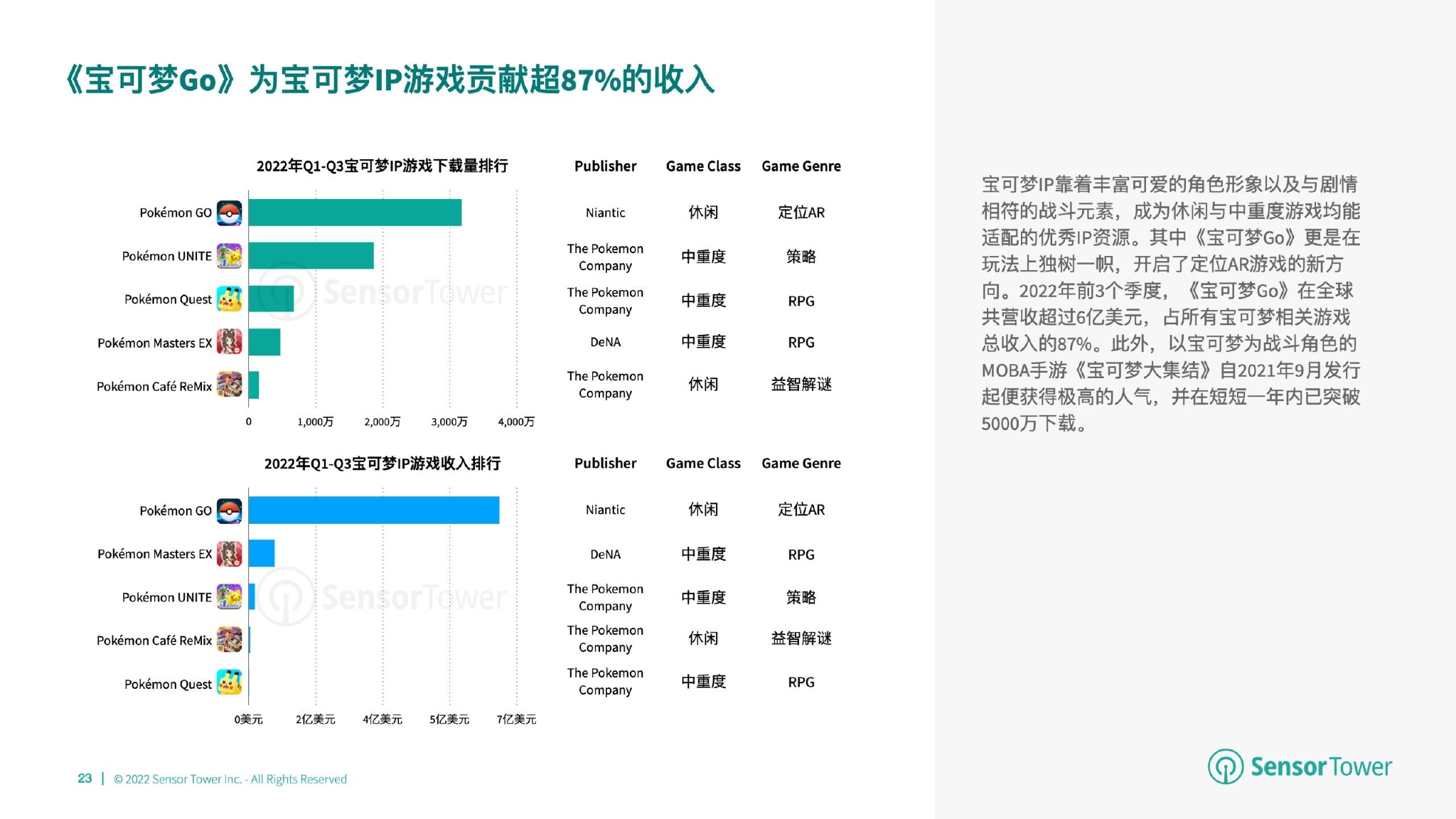This screenshot has height=819, width=1456.
Task: Click the blue Pokémon GO revenue bar
Action: [373, 510]
